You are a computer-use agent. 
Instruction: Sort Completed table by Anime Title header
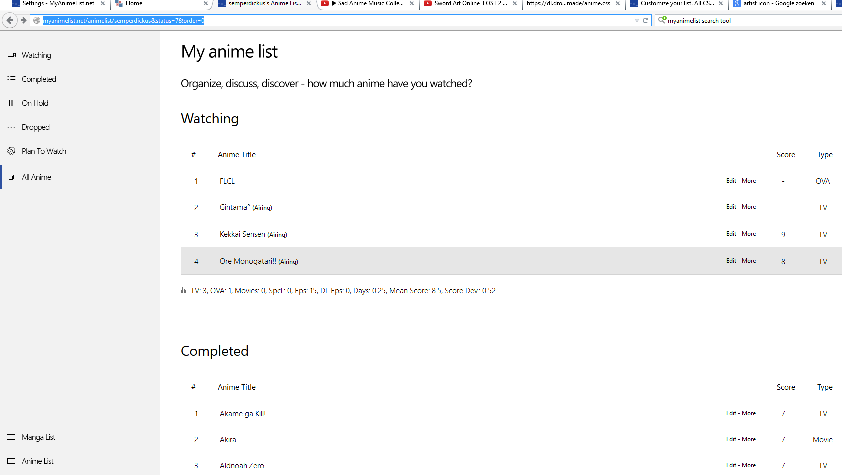tap(236, 387)
